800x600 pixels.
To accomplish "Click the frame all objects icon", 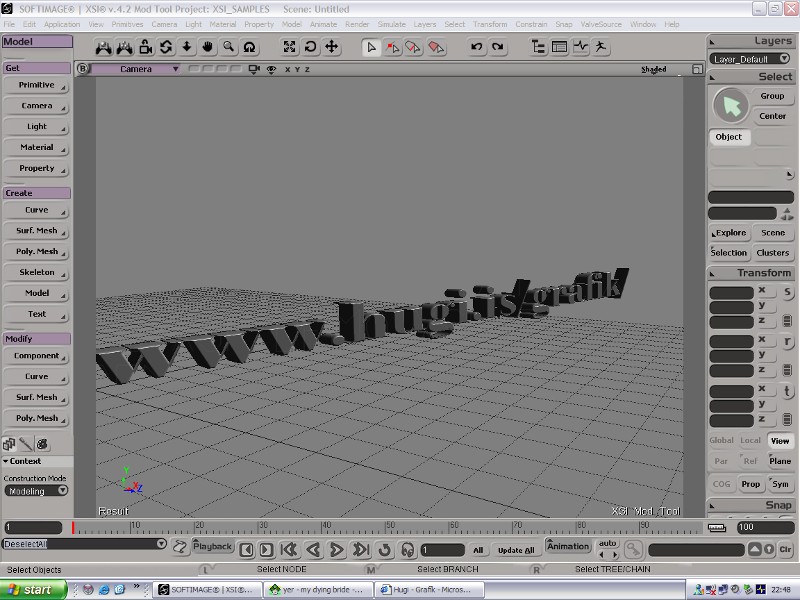I will pyautogui.click(x=289, y=47).
